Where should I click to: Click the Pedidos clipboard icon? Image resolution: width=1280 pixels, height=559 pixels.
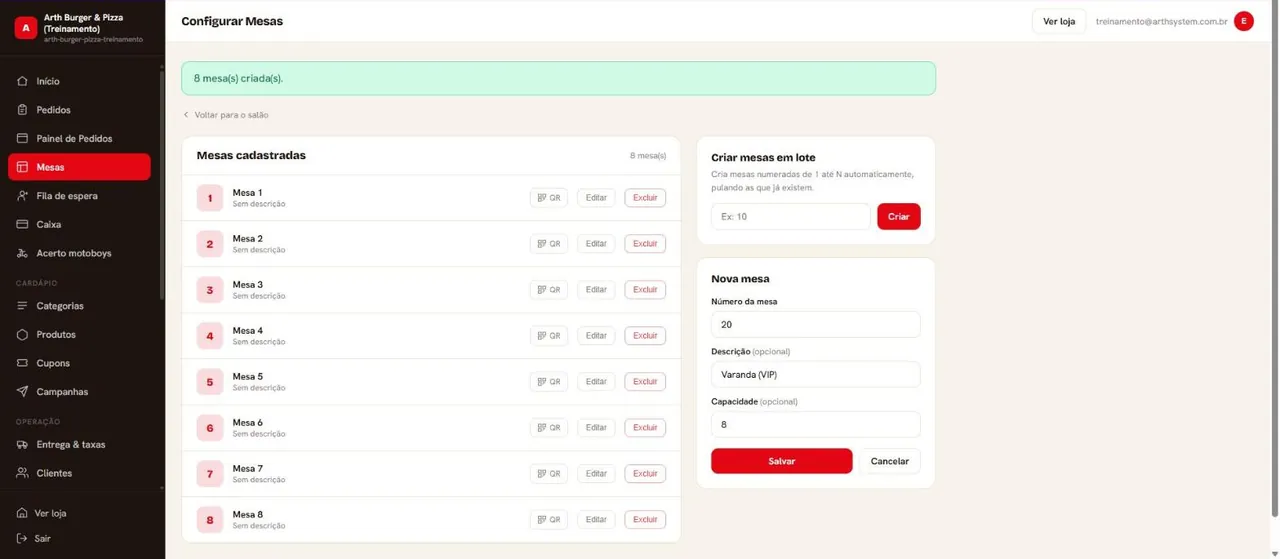(x=22, y=110)
